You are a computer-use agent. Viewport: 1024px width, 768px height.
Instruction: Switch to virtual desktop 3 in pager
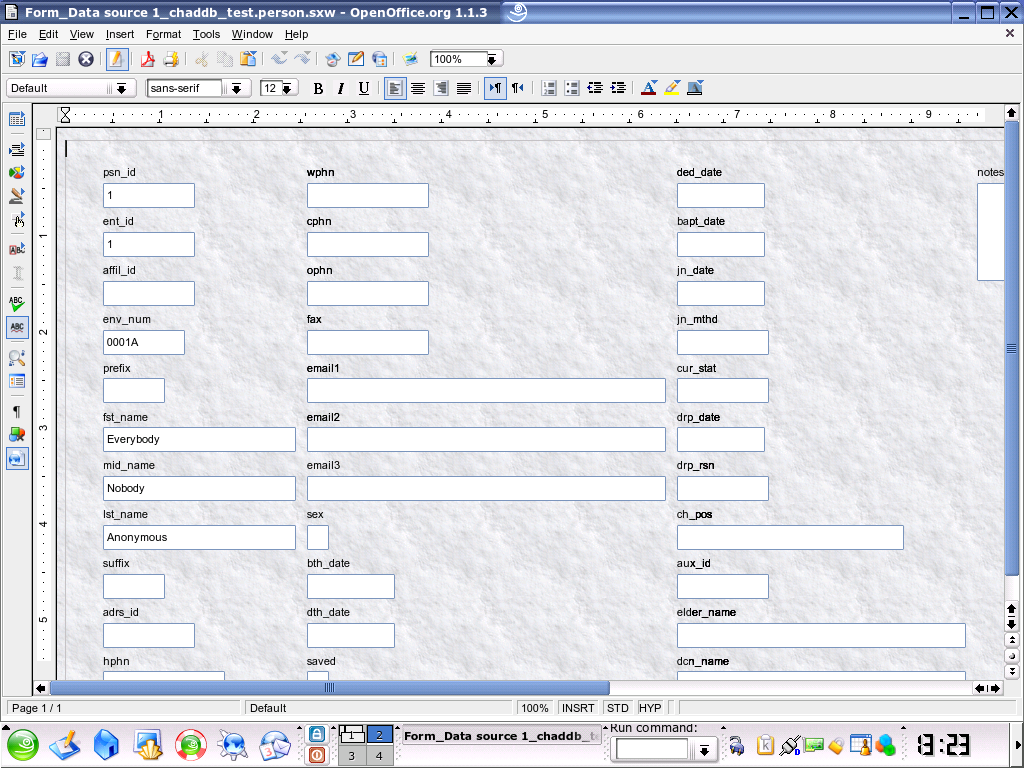pyautogui.click(x=352, y=756)
